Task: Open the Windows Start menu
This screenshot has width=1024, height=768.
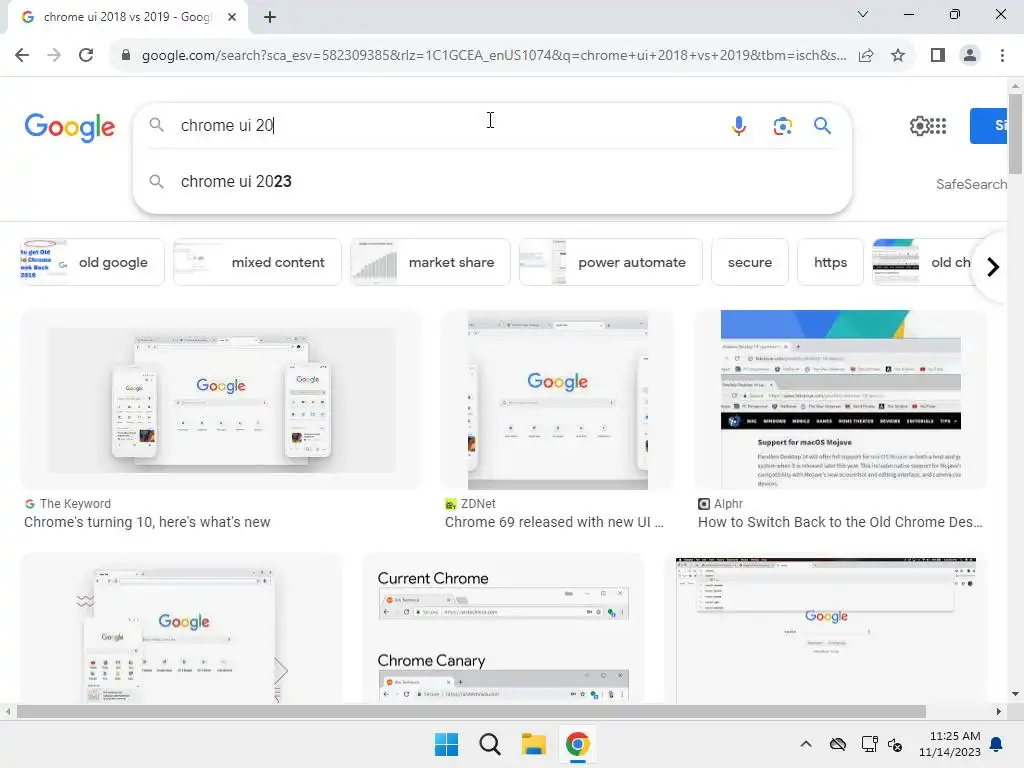Action: (447, 744)
